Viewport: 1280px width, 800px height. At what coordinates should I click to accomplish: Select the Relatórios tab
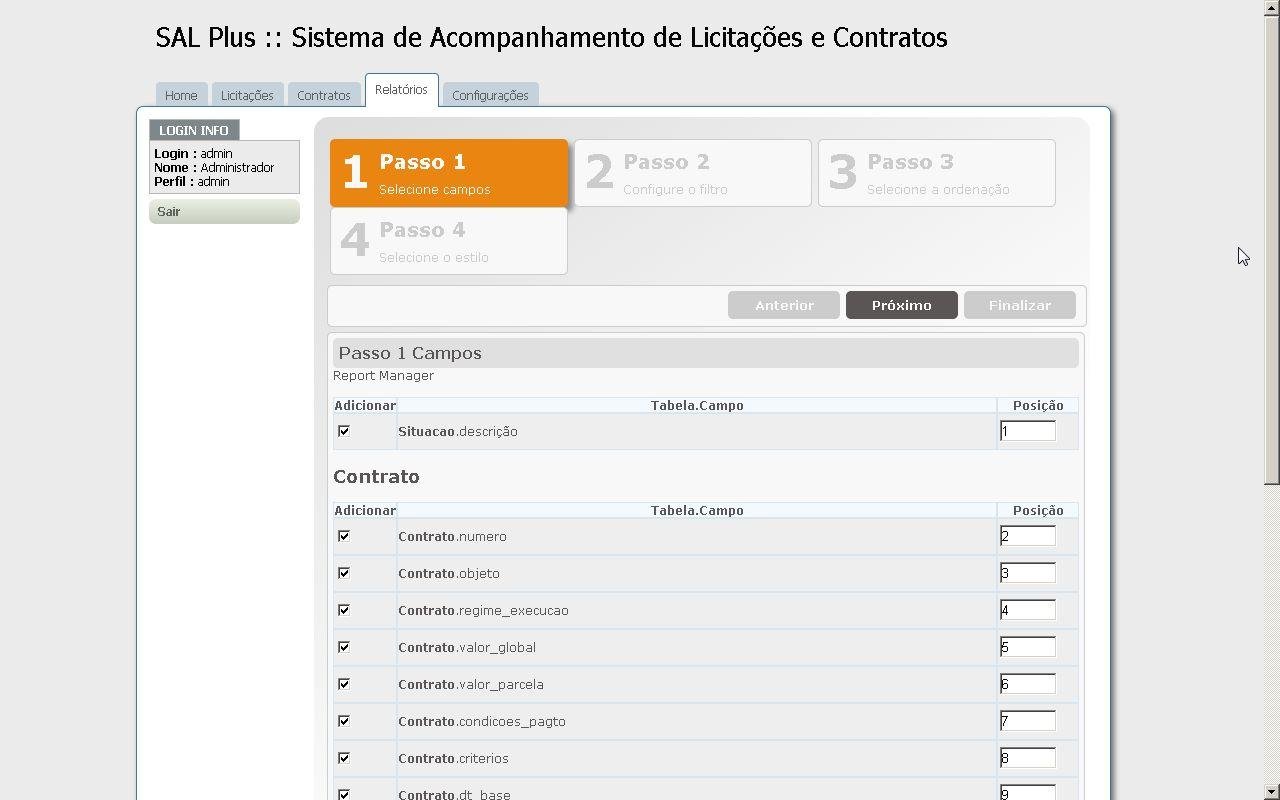tap(401, 89)
